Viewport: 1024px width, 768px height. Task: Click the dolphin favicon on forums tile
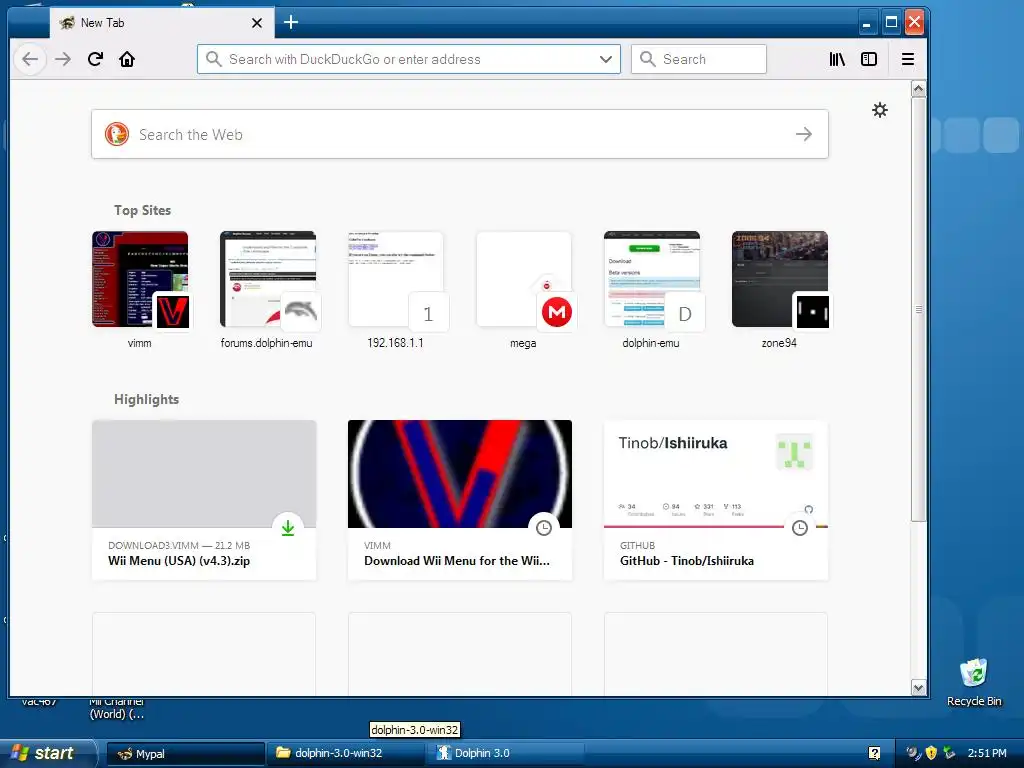301,312
